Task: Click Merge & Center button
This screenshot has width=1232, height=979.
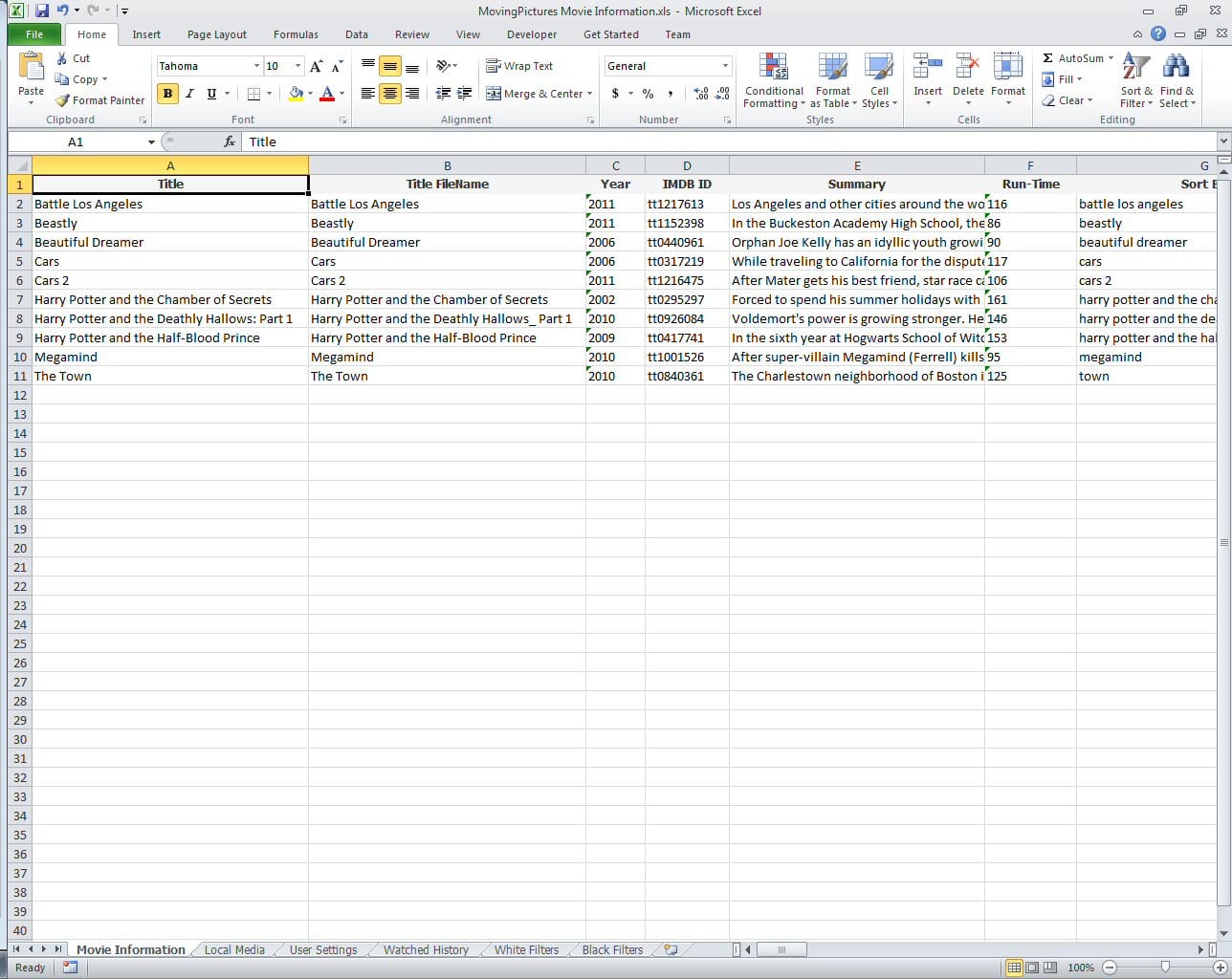Action: (535, 94)
